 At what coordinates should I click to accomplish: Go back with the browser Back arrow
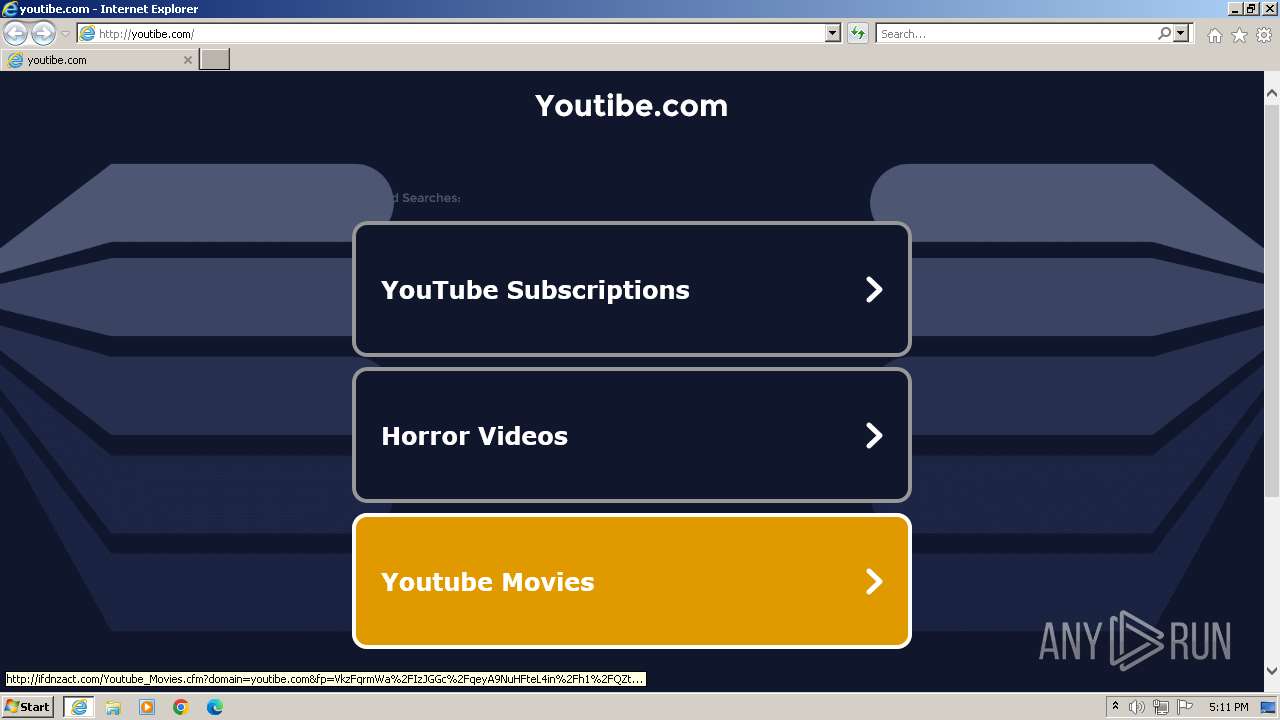(15, 34)
